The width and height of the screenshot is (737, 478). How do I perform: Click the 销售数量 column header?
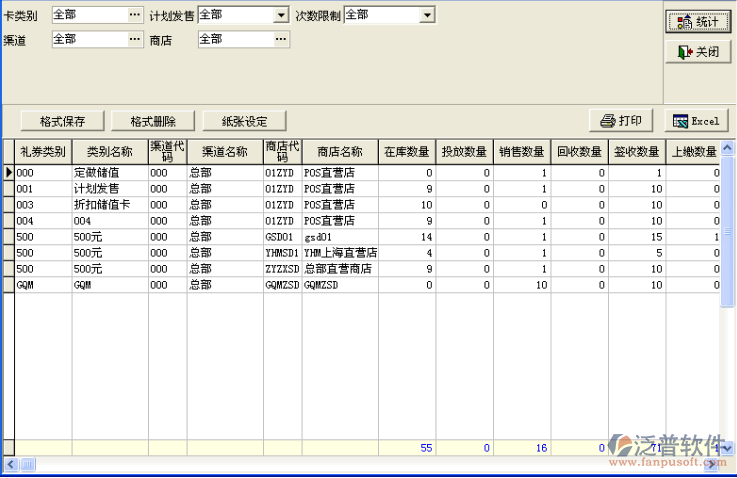[x=522, y=152]
